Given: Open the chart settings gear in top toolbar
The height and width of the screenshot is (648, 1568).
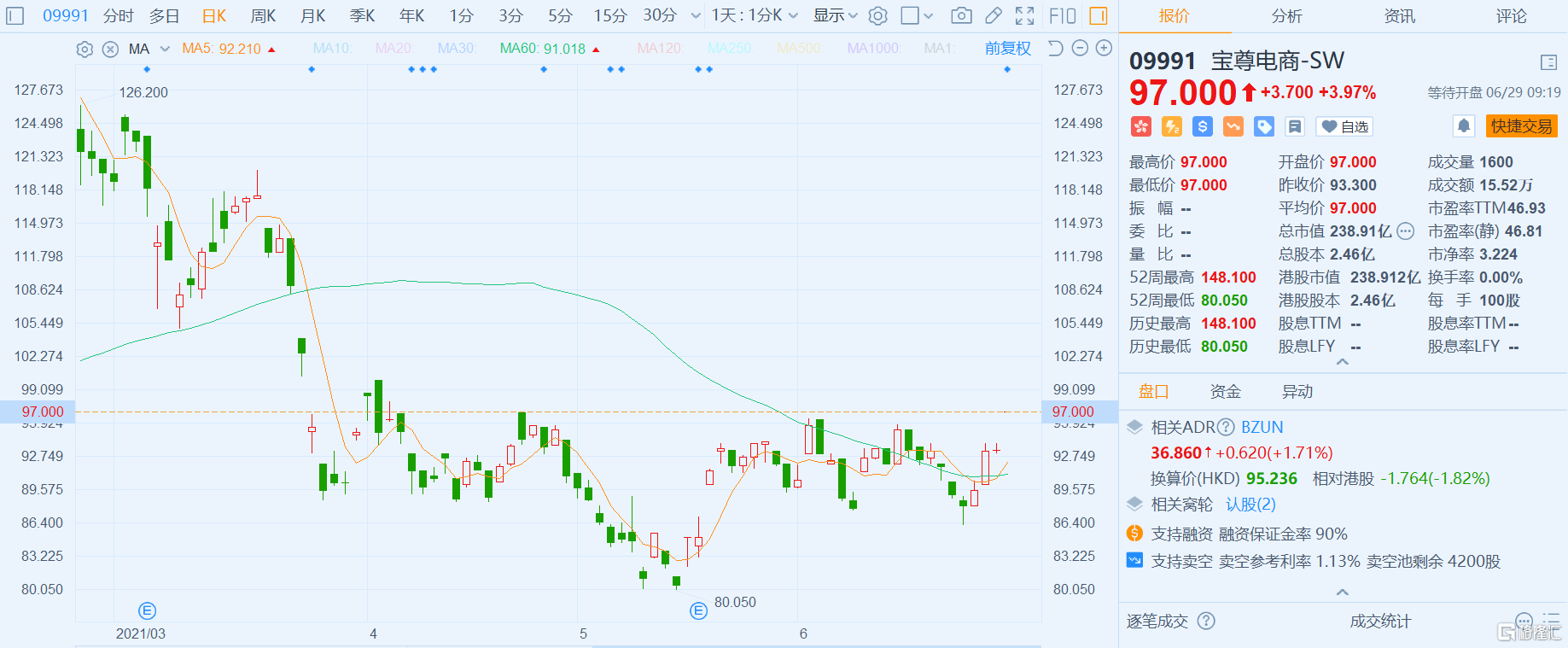Looking at the screenshot, I should tap(878, 15).
